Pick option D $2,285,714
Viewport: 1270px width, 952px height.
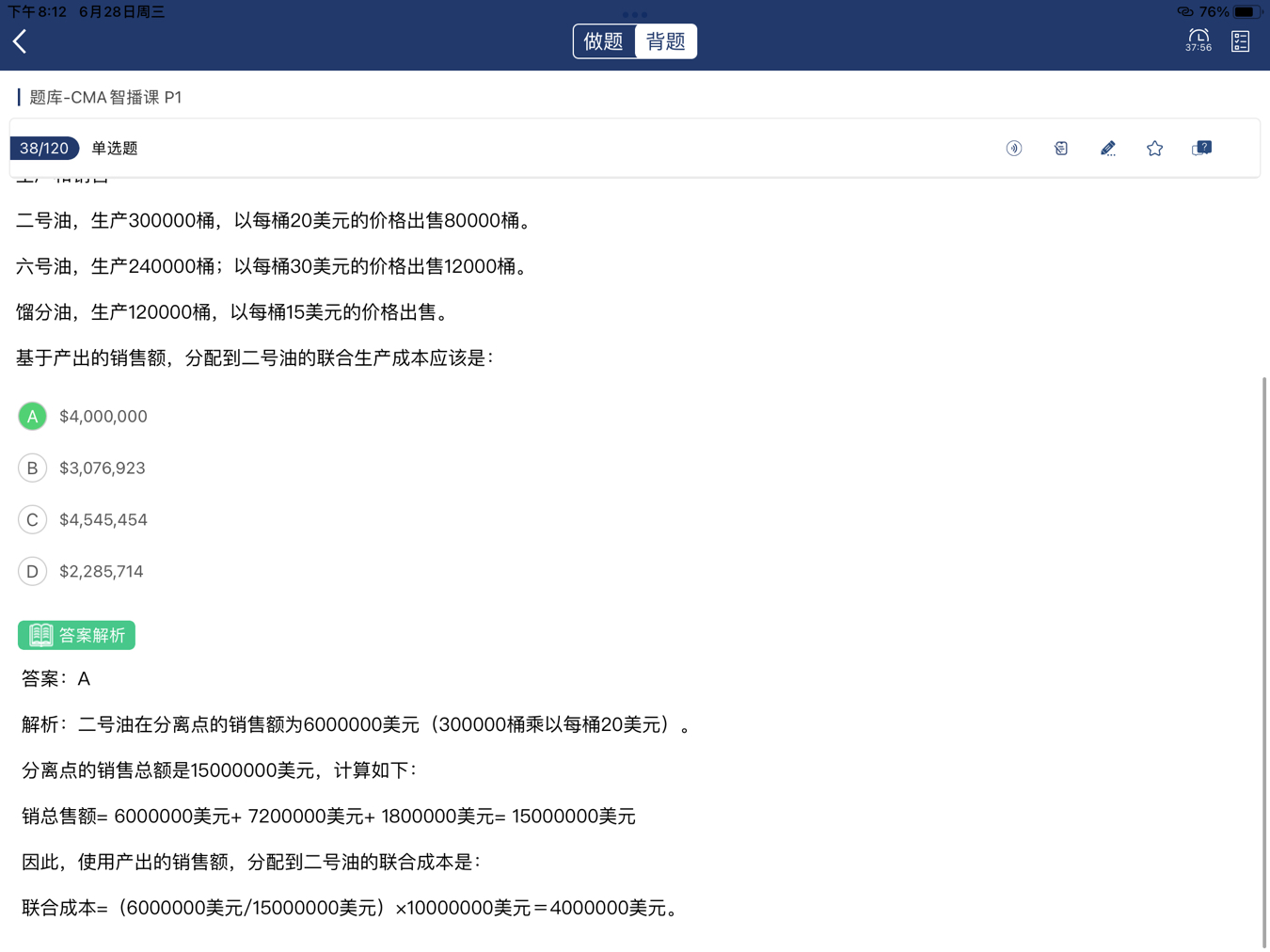pos(33,571)
